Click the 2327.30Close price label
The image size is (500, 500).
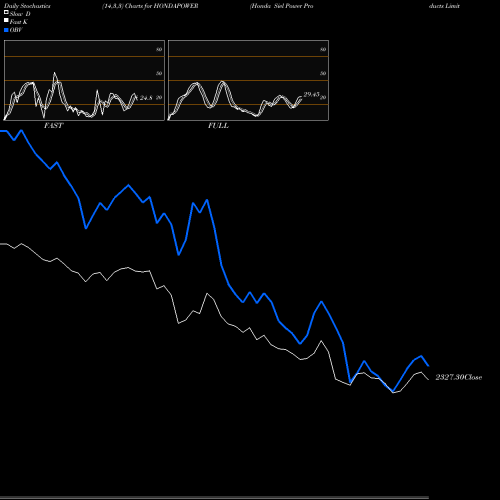pyautogui.click(x=459, y=377)
